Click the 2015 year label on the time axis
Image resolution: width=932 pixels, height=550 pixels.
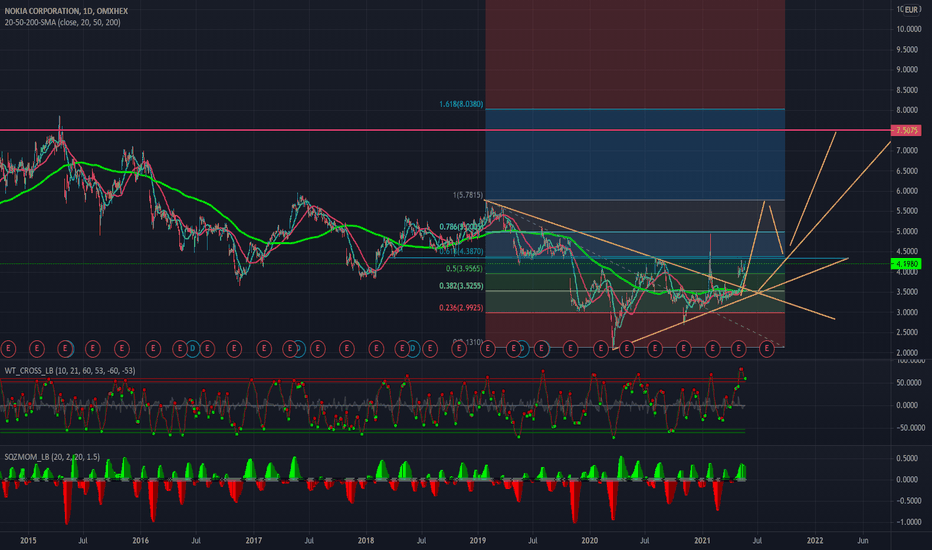pyautogui.click(x=28, y=540)
